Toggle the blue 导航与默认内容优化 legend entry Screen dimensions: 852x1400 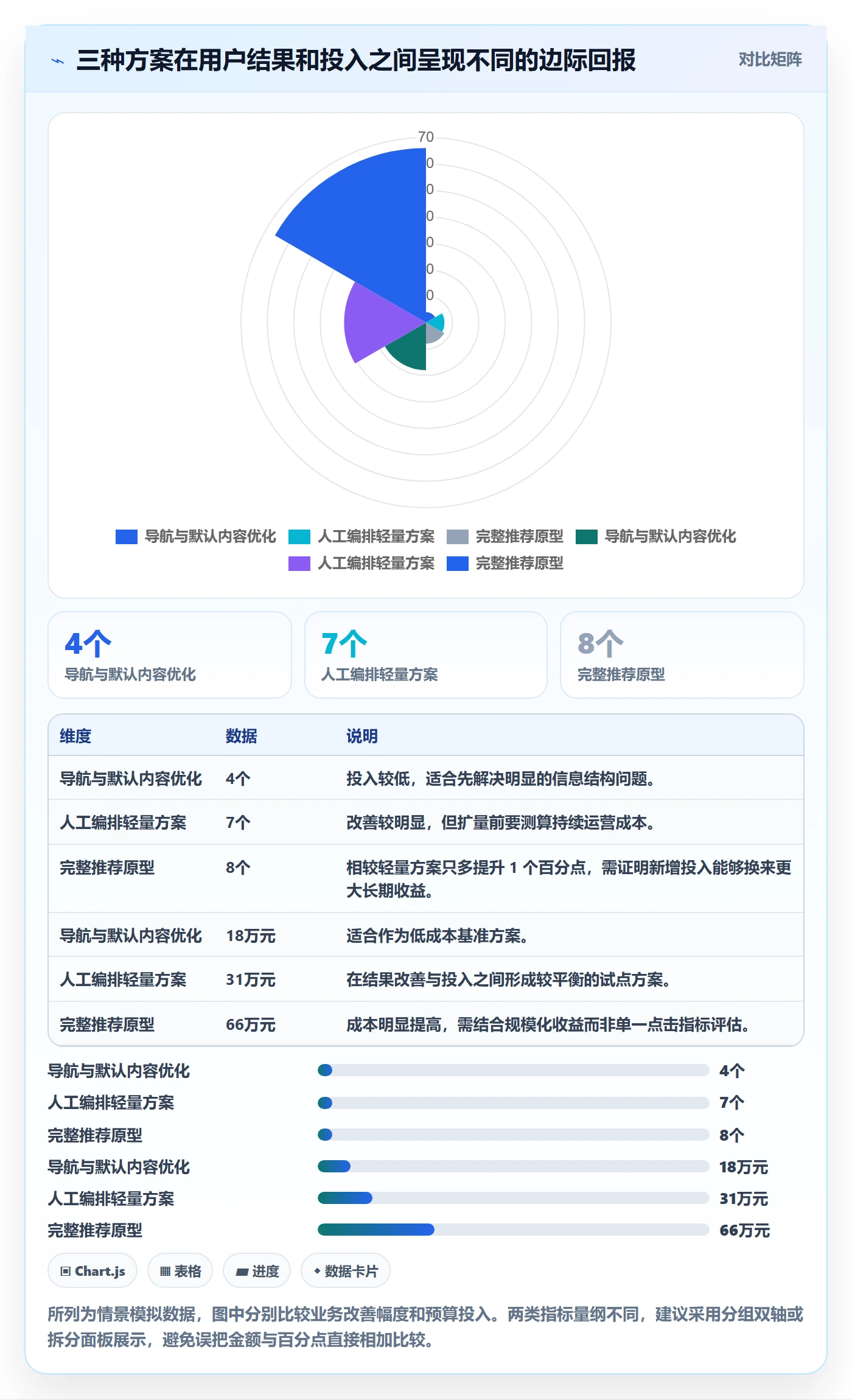[x=195, y=536]
